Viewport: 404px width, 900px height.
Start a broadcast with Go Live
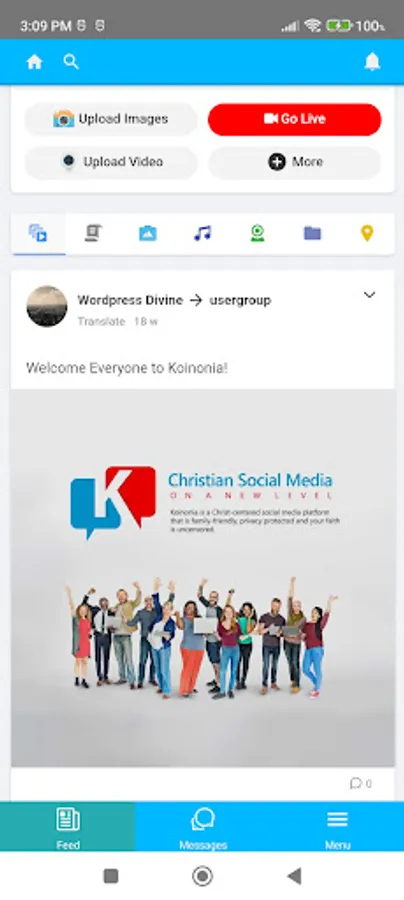[294, 119]
